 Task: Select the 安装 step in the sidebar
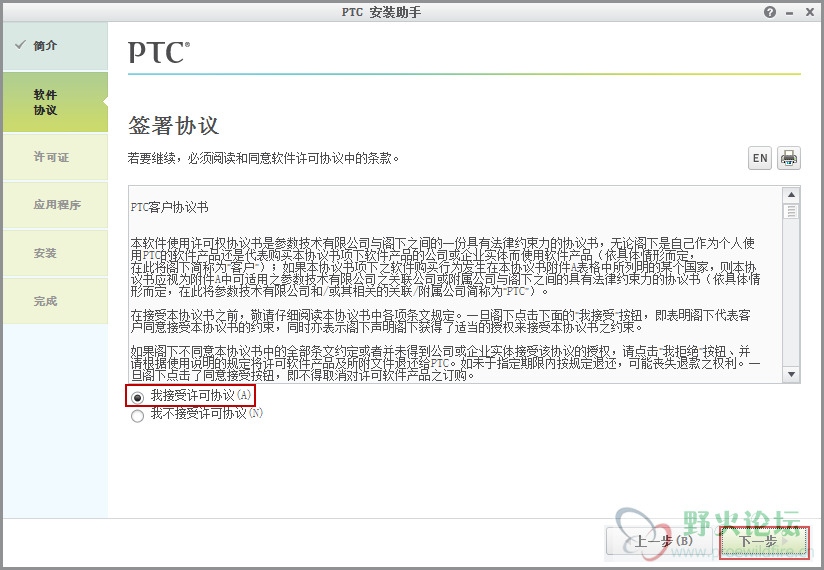(55, 253)
